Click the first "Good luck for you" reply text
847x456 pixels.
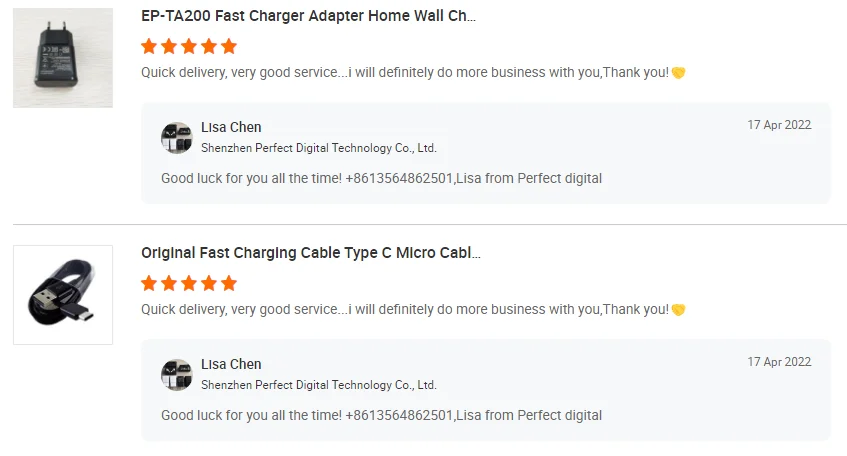tap(381, 179)
